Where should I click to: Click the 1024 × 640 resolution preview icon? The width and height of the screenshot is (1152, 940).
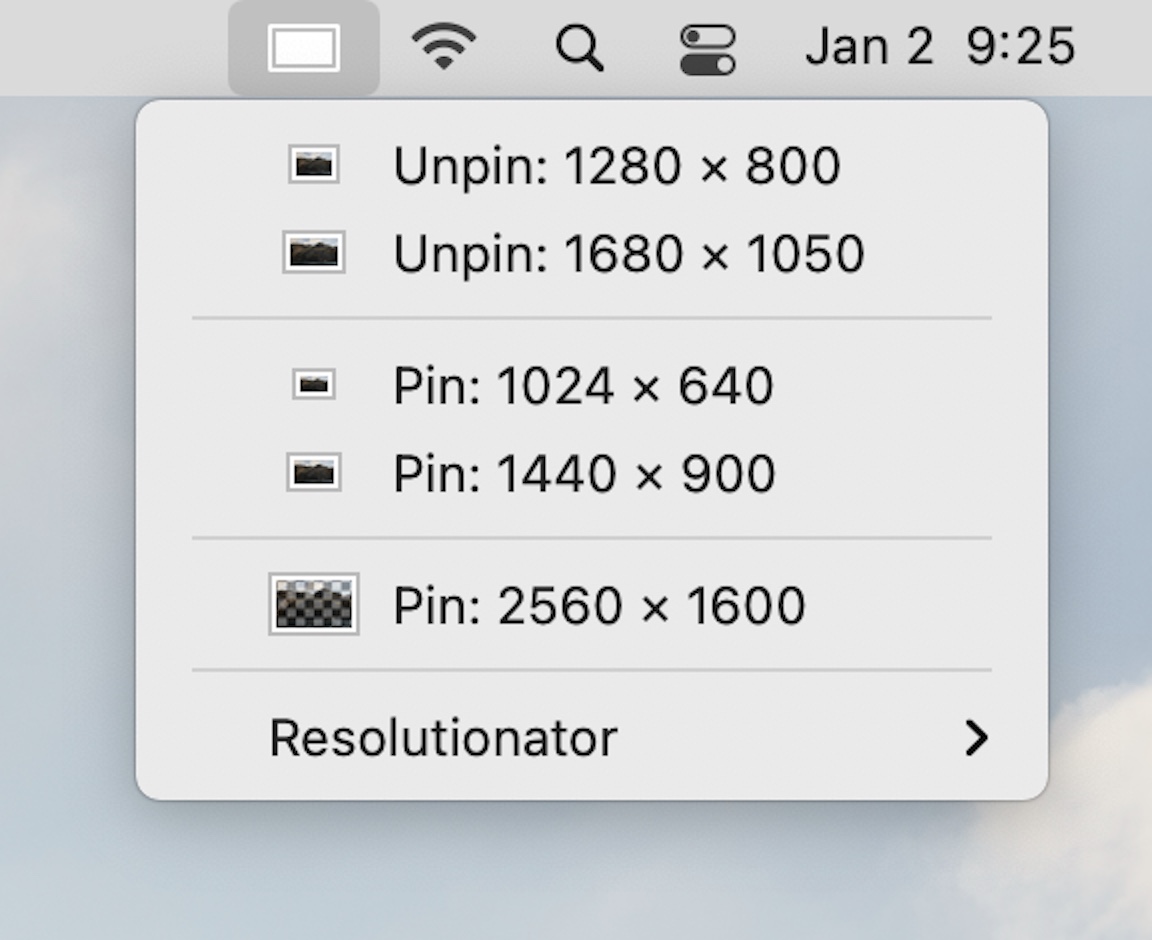click(314, 384)
